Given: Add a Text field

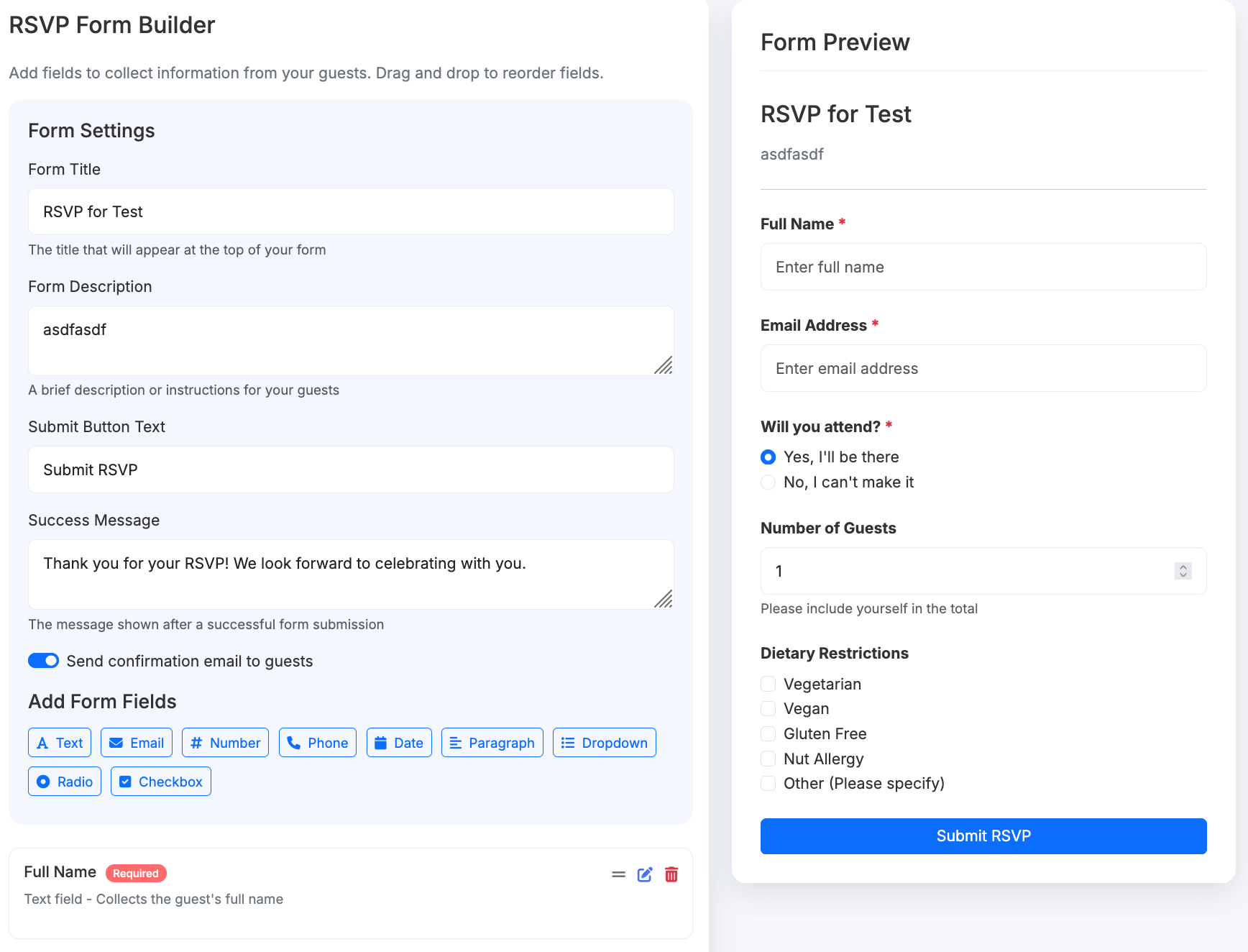Looking at the screenshot, I should 60,743.
